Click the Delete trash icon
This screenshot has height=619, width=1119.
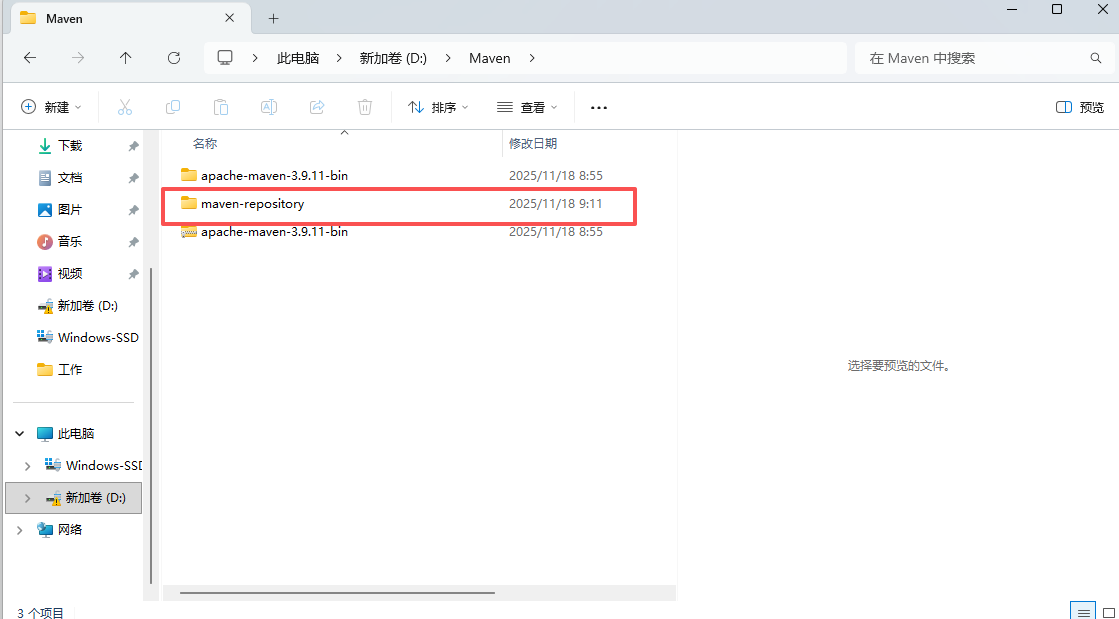[365, 107]
